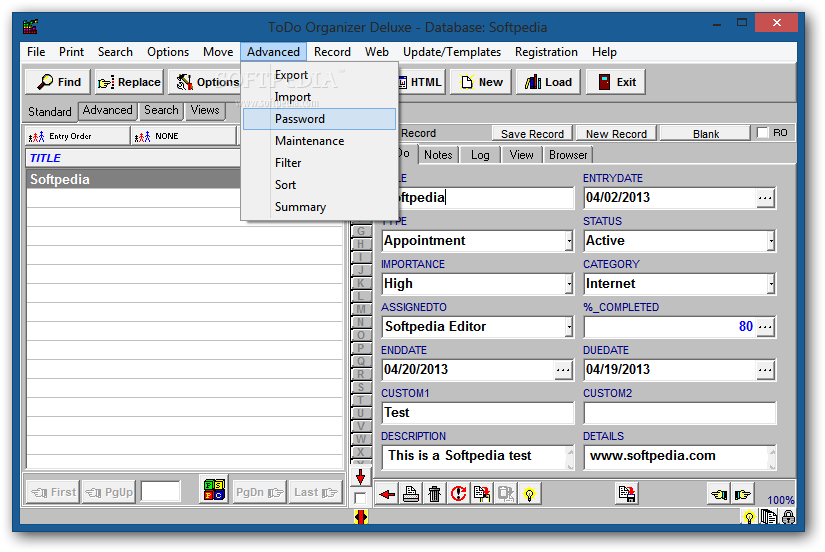Click the HTML toolbar button

[x=422, y=82]
